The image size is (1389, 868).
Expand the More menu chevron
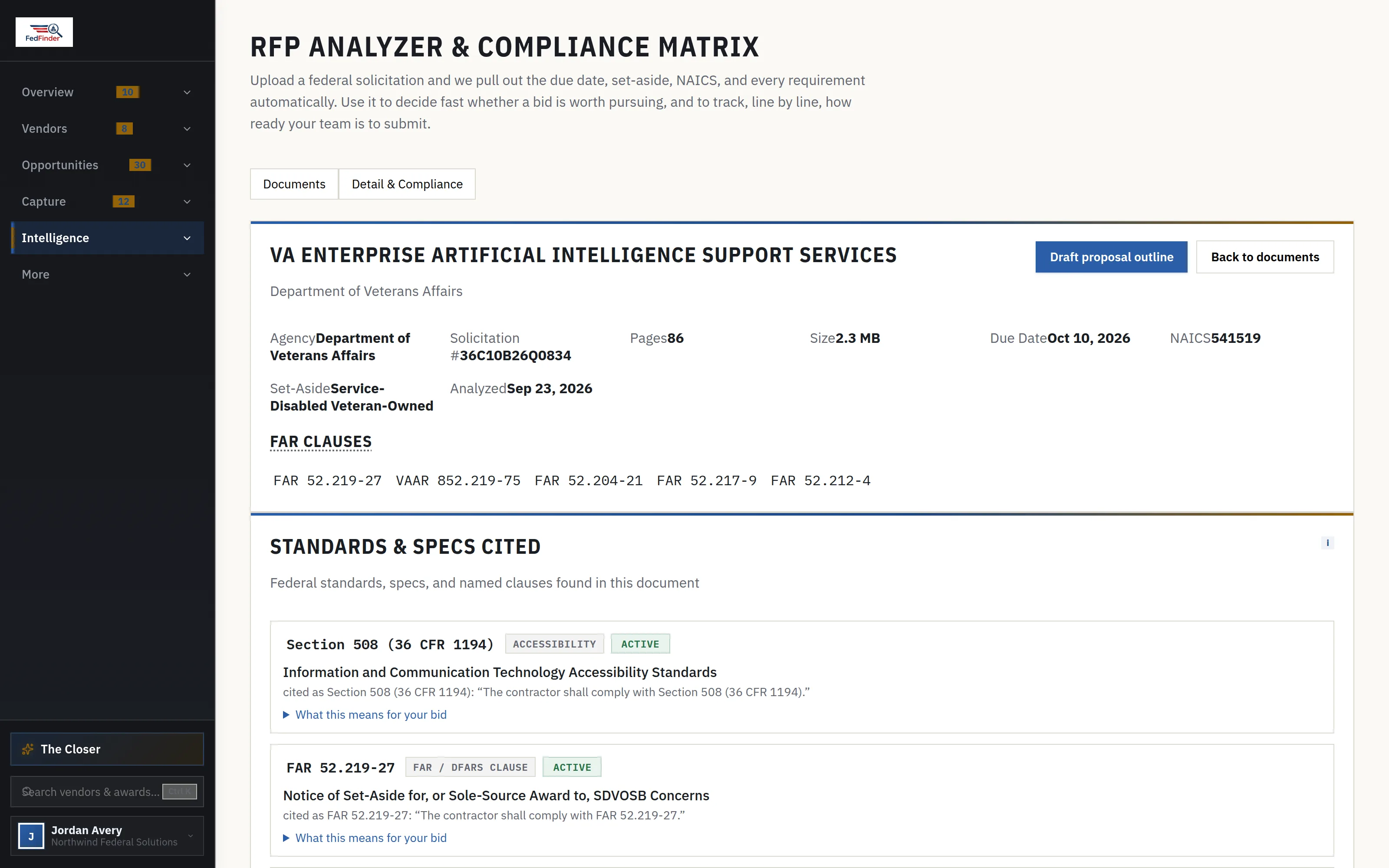tap(187, 275)
